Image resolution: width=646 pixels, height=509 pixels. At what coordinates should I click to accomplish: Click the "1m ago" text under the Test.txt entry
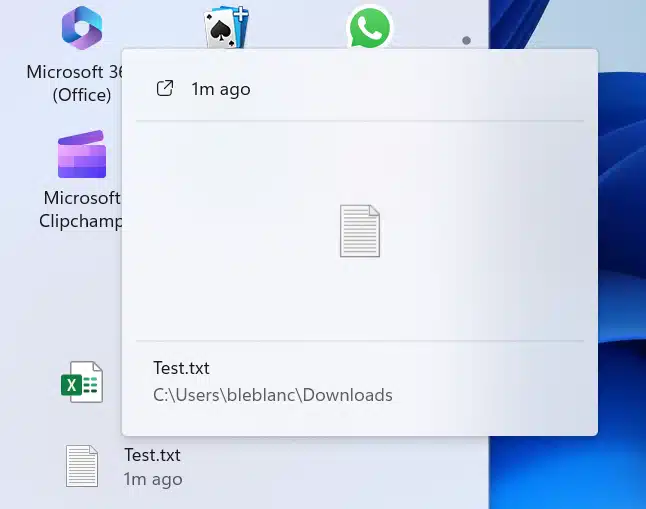[x=152, y=479]
